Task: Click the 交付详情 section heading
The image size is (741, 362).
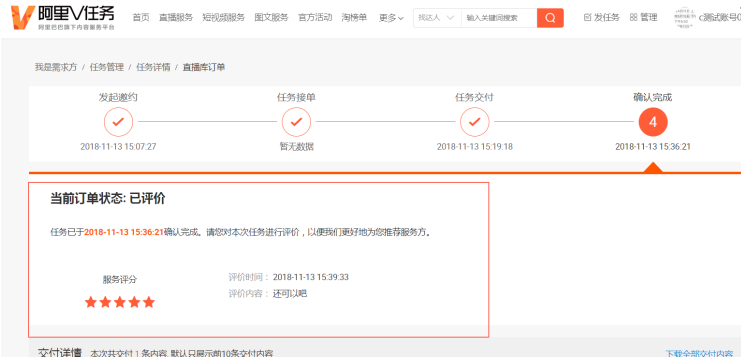Action: tap(60, 353)
